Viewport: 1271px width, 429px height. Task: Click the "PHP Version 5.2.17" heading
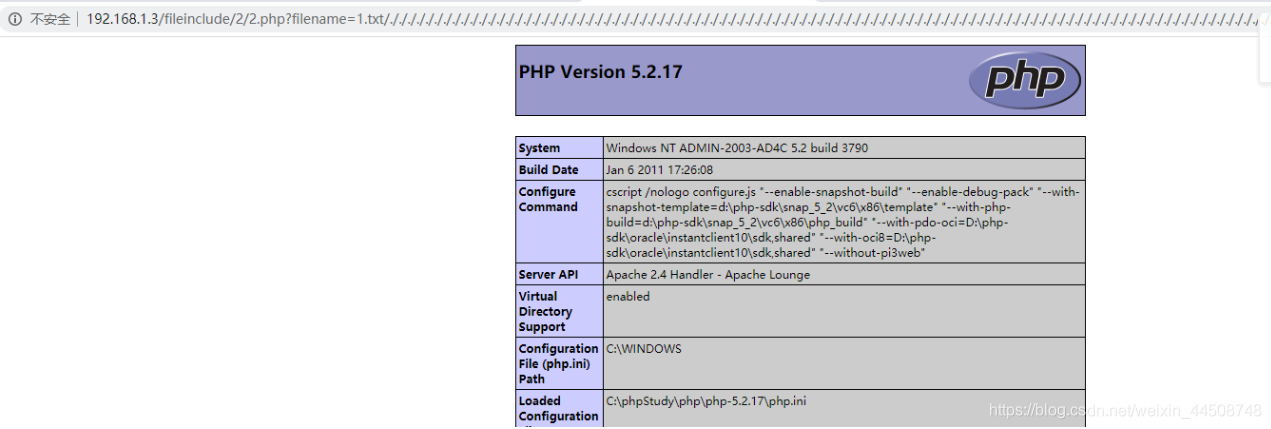601,72
